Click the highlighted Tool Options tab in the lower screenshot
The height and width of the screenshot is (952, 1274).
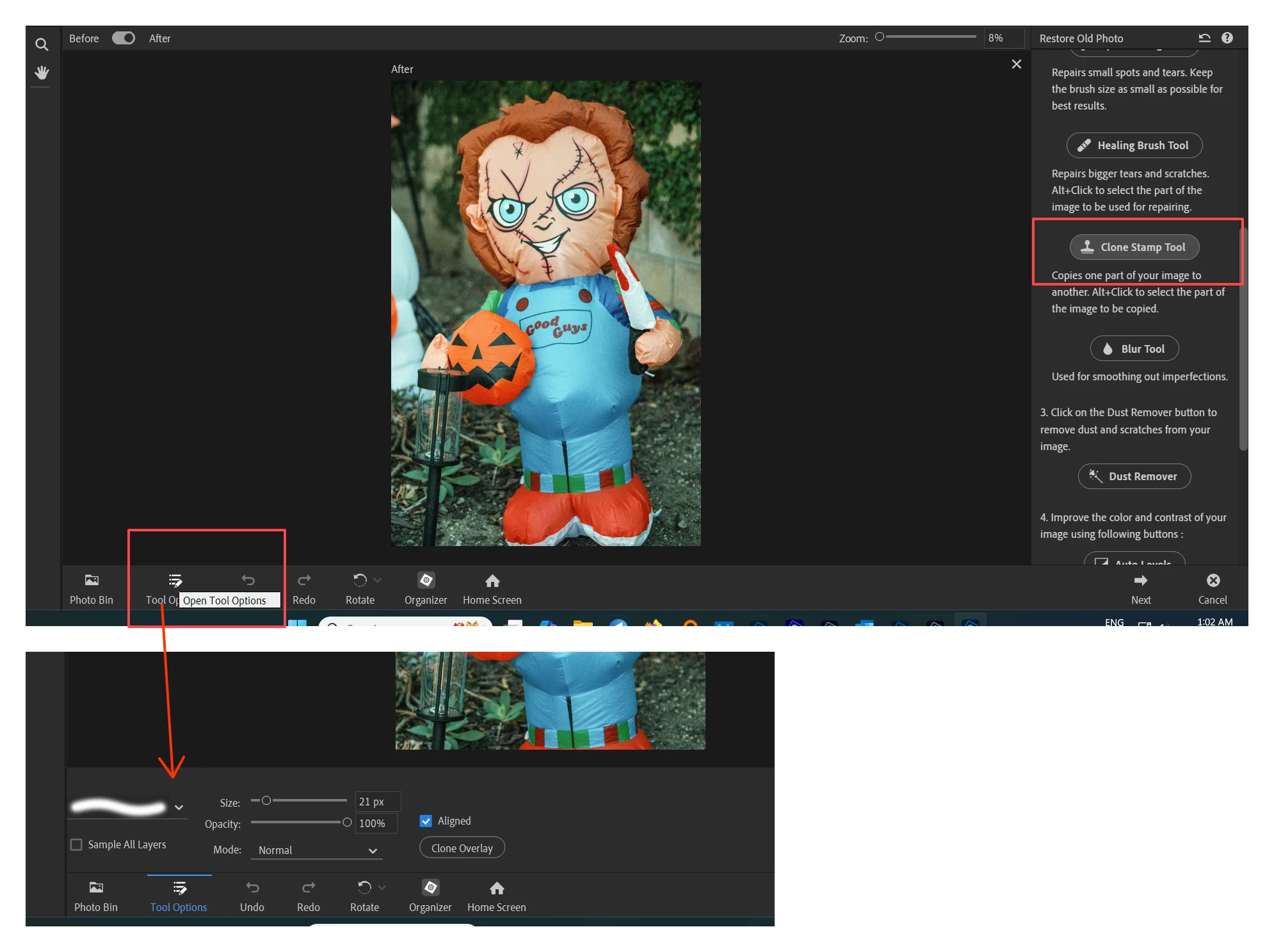[x=179, y=896]
